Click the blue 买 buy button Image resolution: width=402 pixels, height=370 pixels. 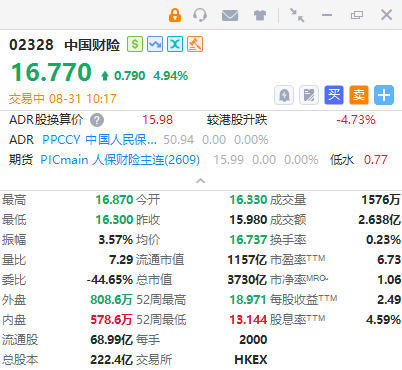point(334,95)
